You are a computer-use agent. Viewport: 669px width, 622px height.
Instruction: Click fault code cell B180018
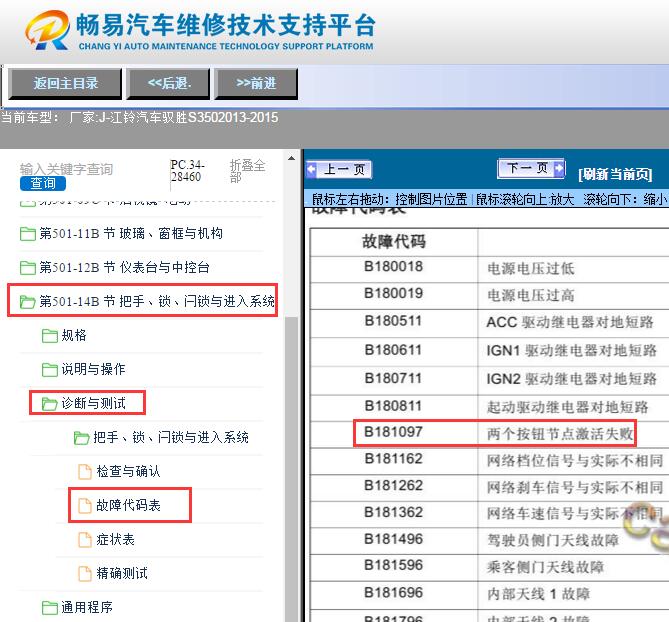393,267
